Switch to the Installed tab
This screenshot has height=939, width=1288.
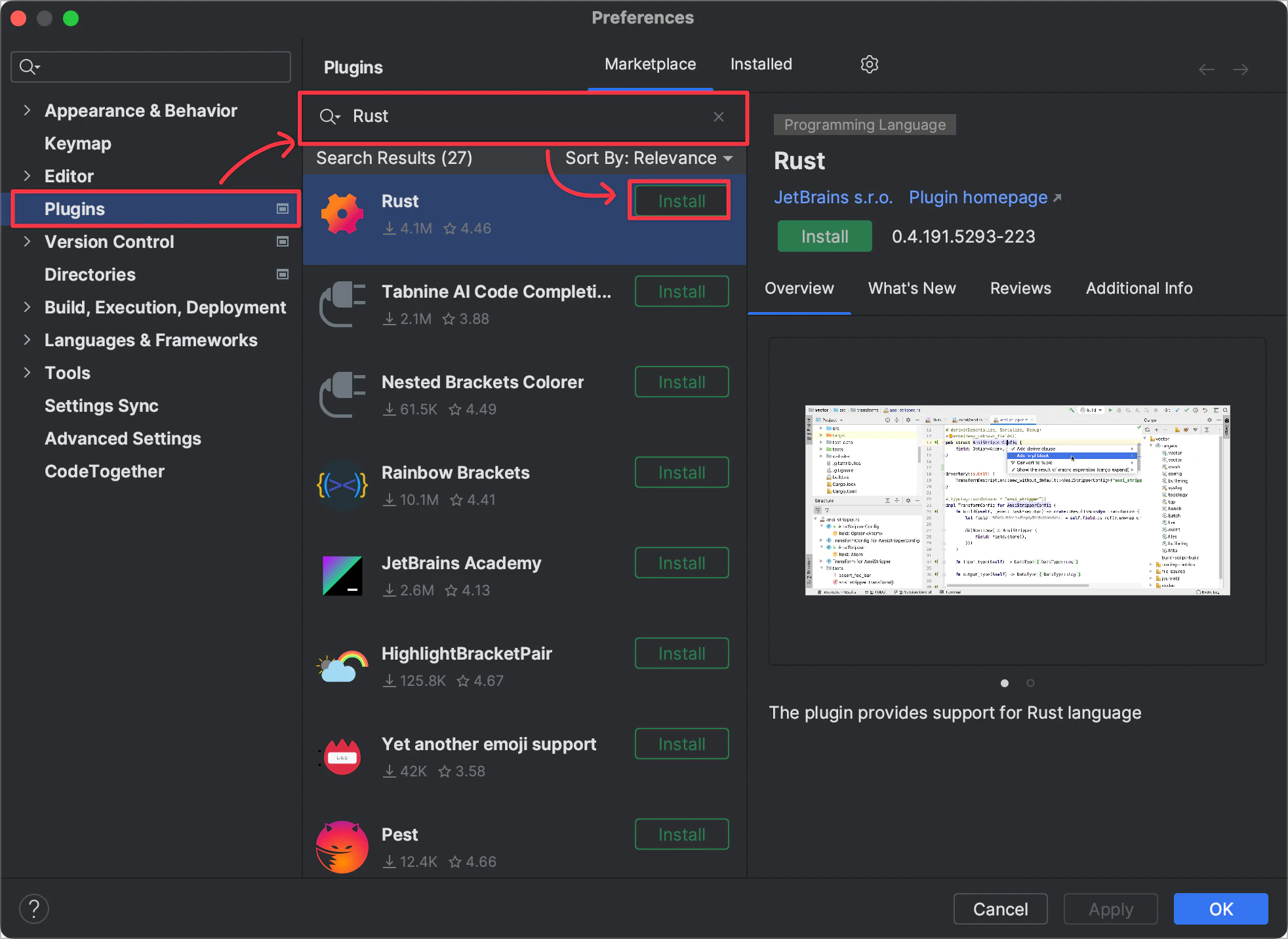point(761,64)
